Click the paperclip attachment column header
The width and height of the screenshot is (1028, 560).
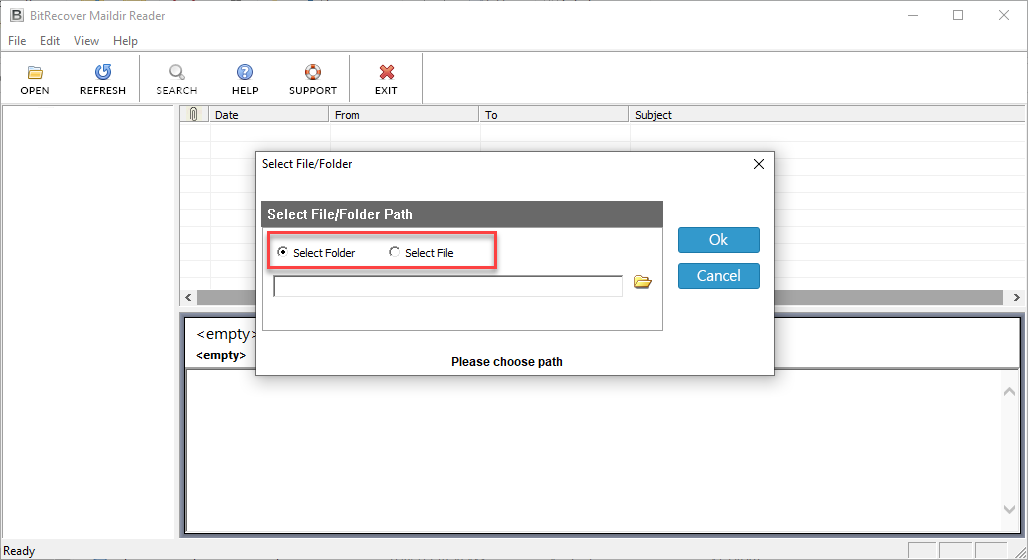[x=193, y=114]
